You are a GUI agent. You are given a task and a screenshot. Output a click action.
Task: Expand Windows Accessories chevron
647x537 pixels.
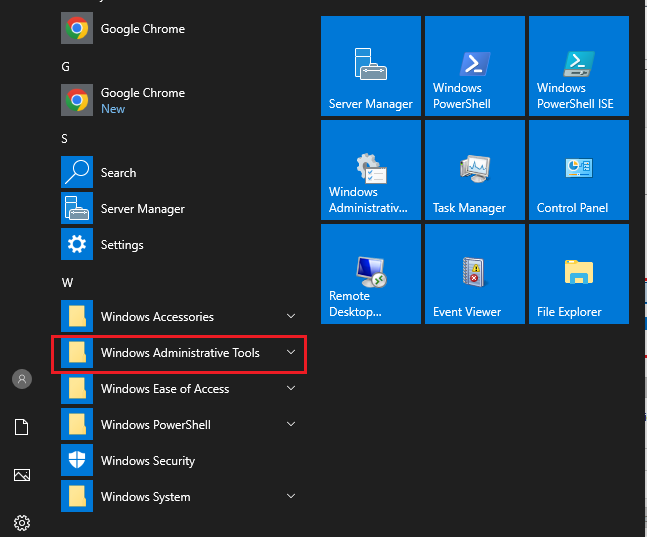point(291,316)
